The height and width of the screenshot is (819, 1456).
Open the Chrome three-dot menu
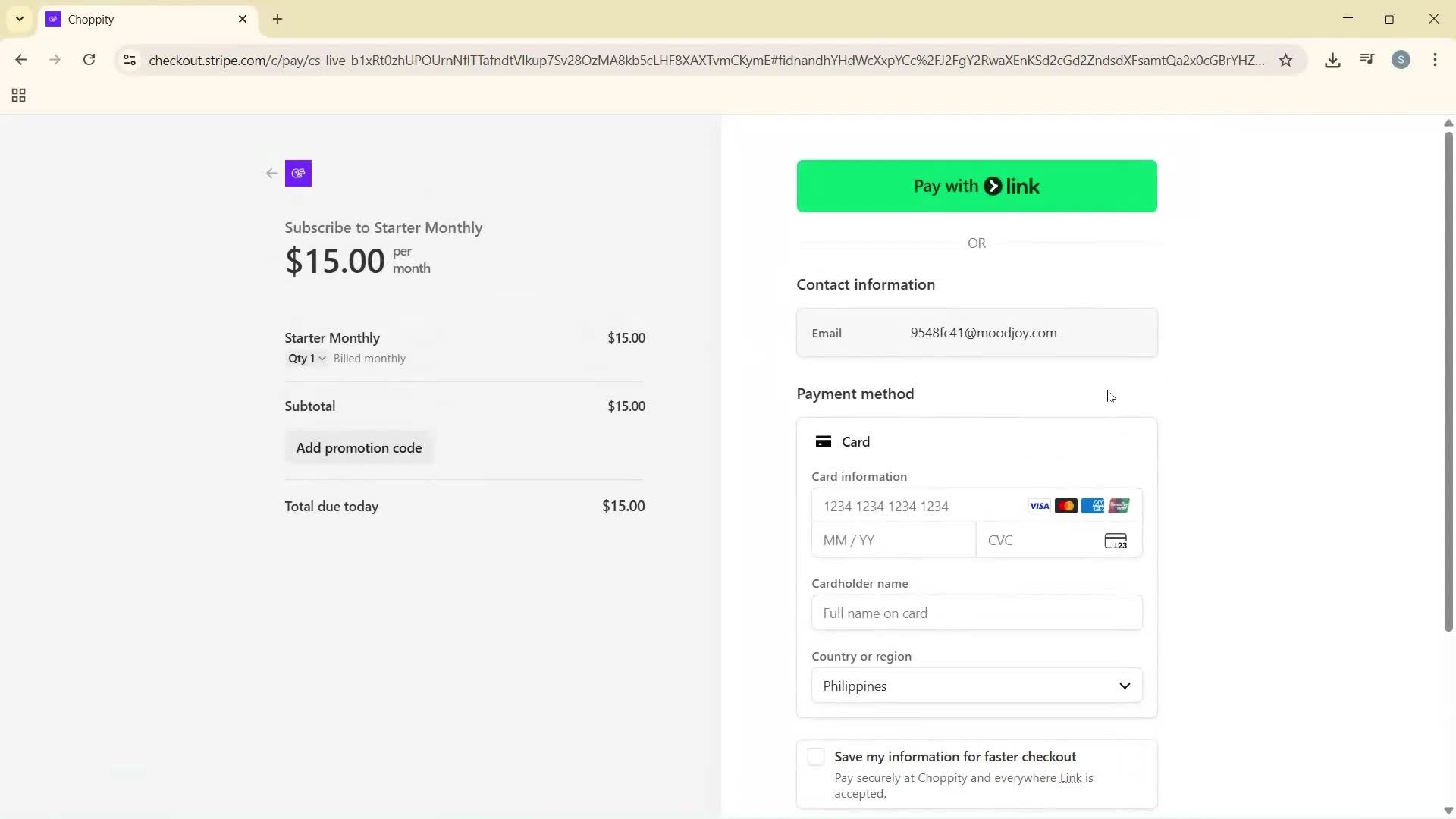tap(1436, 60)
